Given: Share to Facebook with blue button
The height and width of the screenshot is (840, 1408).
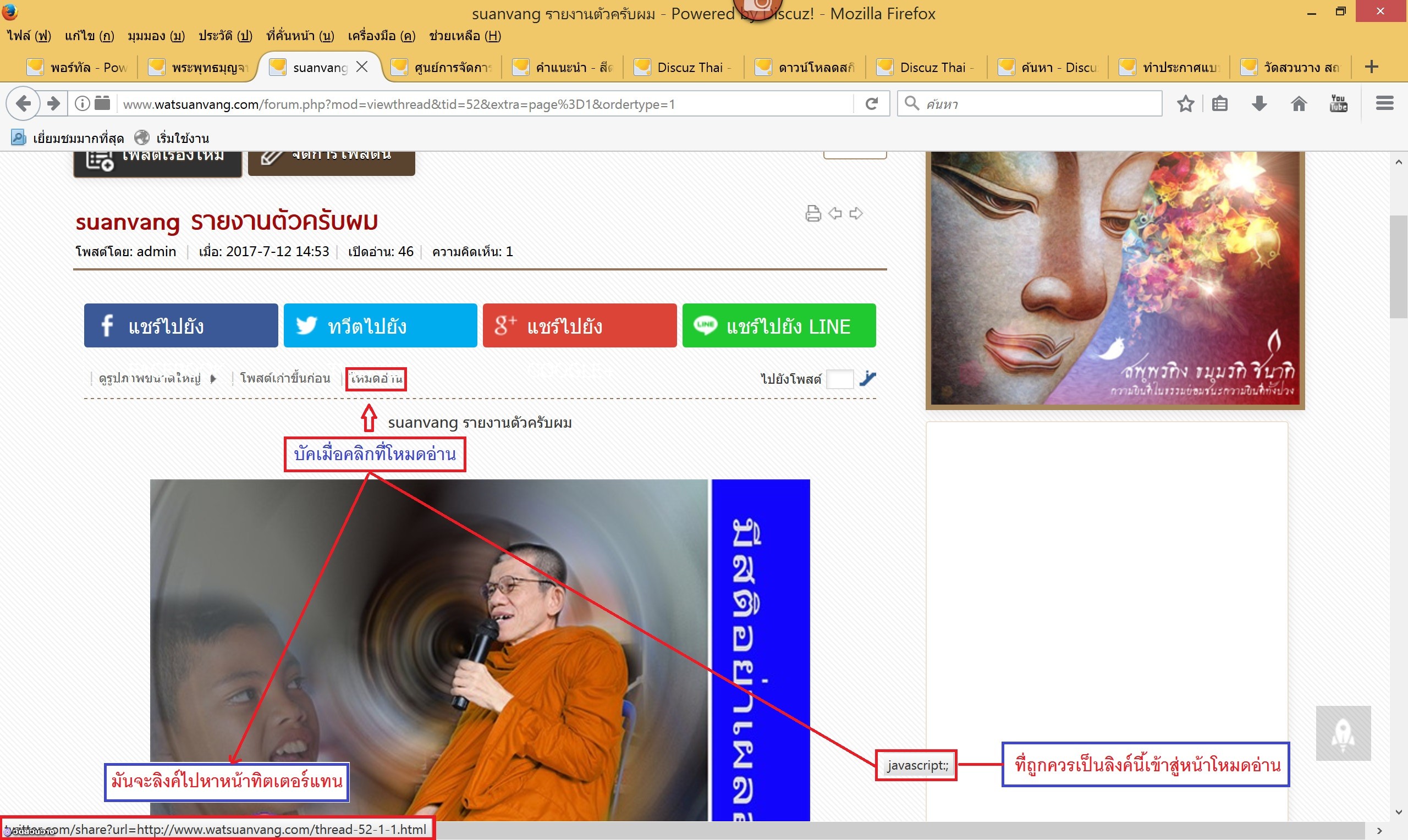Looking at the screenshot, I should pos(180,325).
